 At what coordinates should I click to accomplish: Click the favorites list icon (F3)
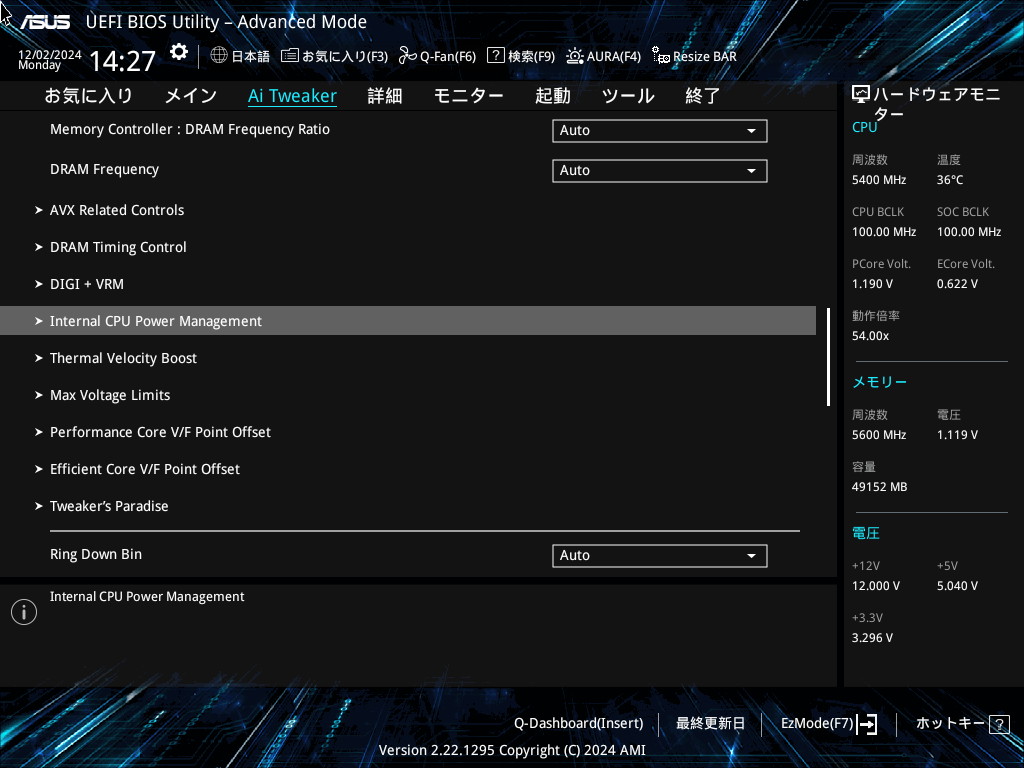pos(290,56)
